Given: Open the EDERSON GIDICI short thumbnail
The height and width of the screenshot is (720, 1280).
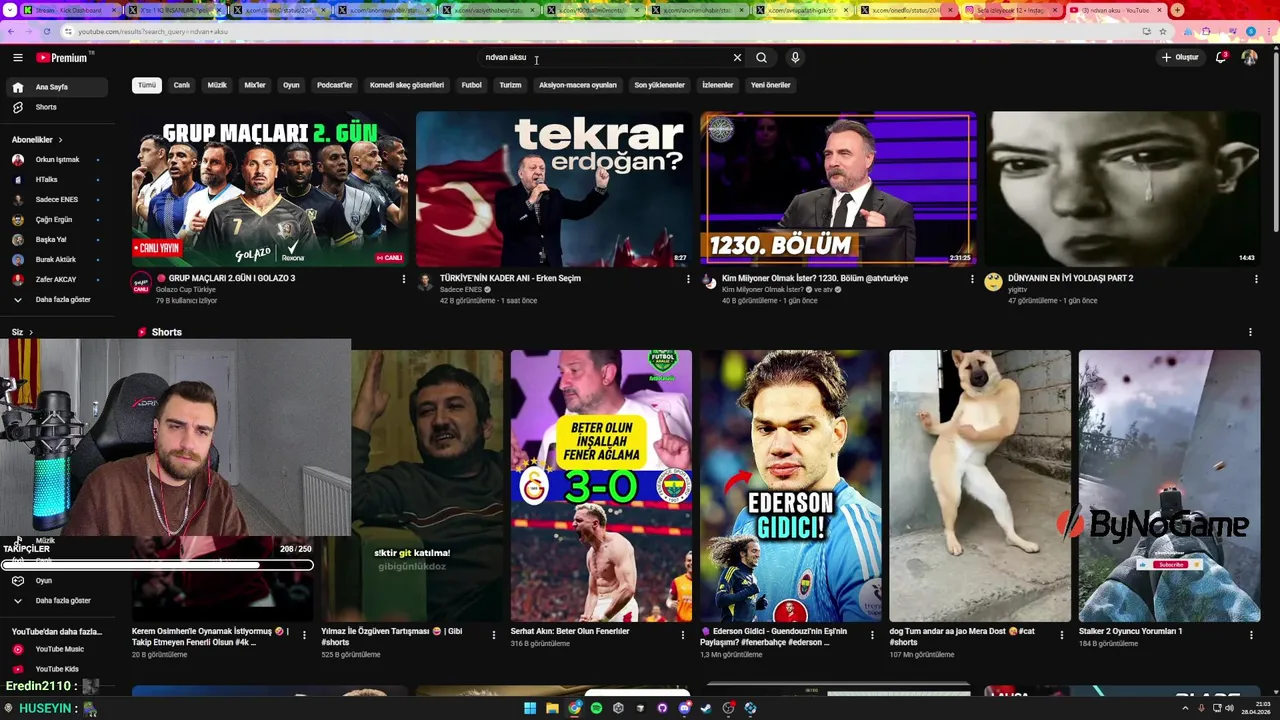Looking at the screenshot, I should pos(790,486).
